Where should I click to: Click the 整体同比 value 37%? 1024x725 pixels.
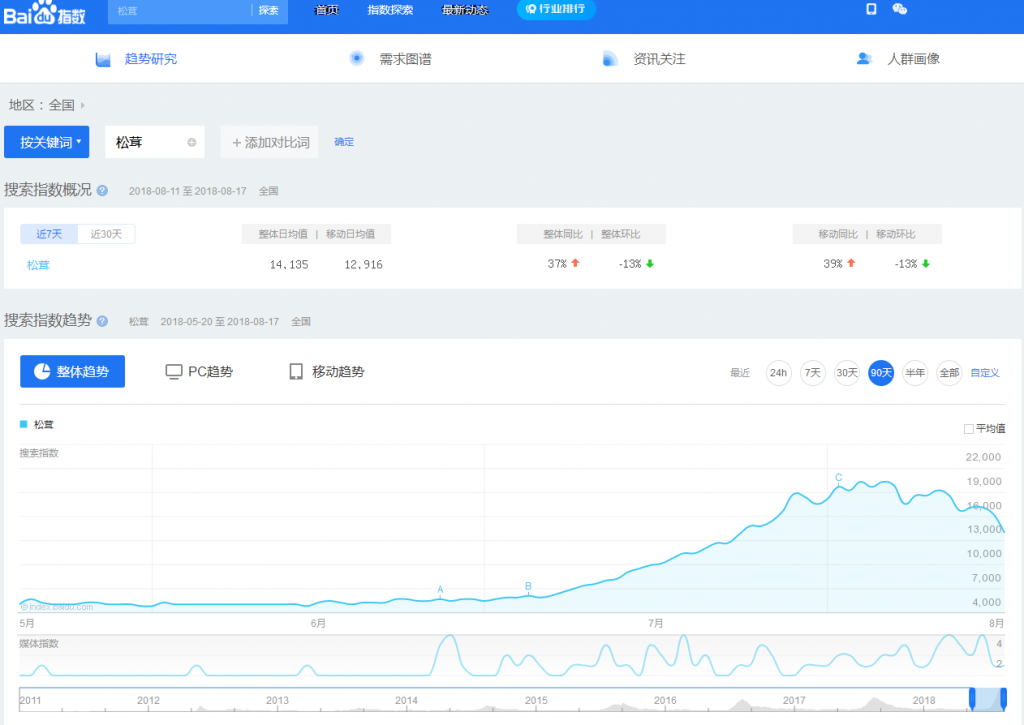coord(557,264)
